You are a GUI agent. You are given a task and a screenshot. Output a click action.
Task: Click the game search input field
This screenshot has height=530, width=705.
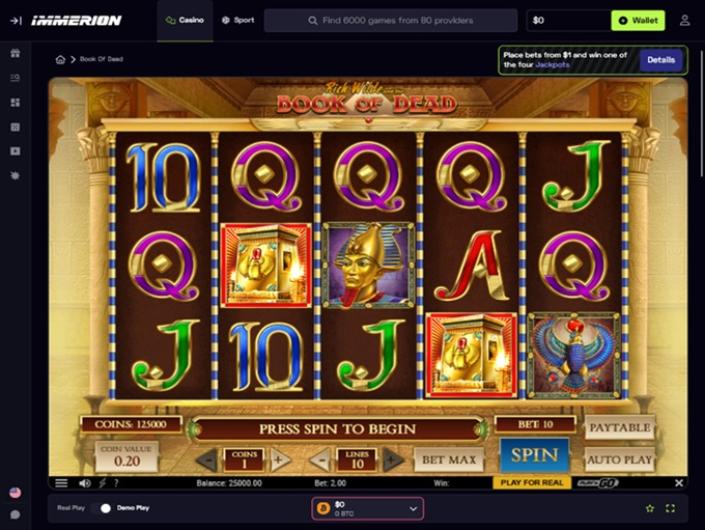(x=391, y=21)
